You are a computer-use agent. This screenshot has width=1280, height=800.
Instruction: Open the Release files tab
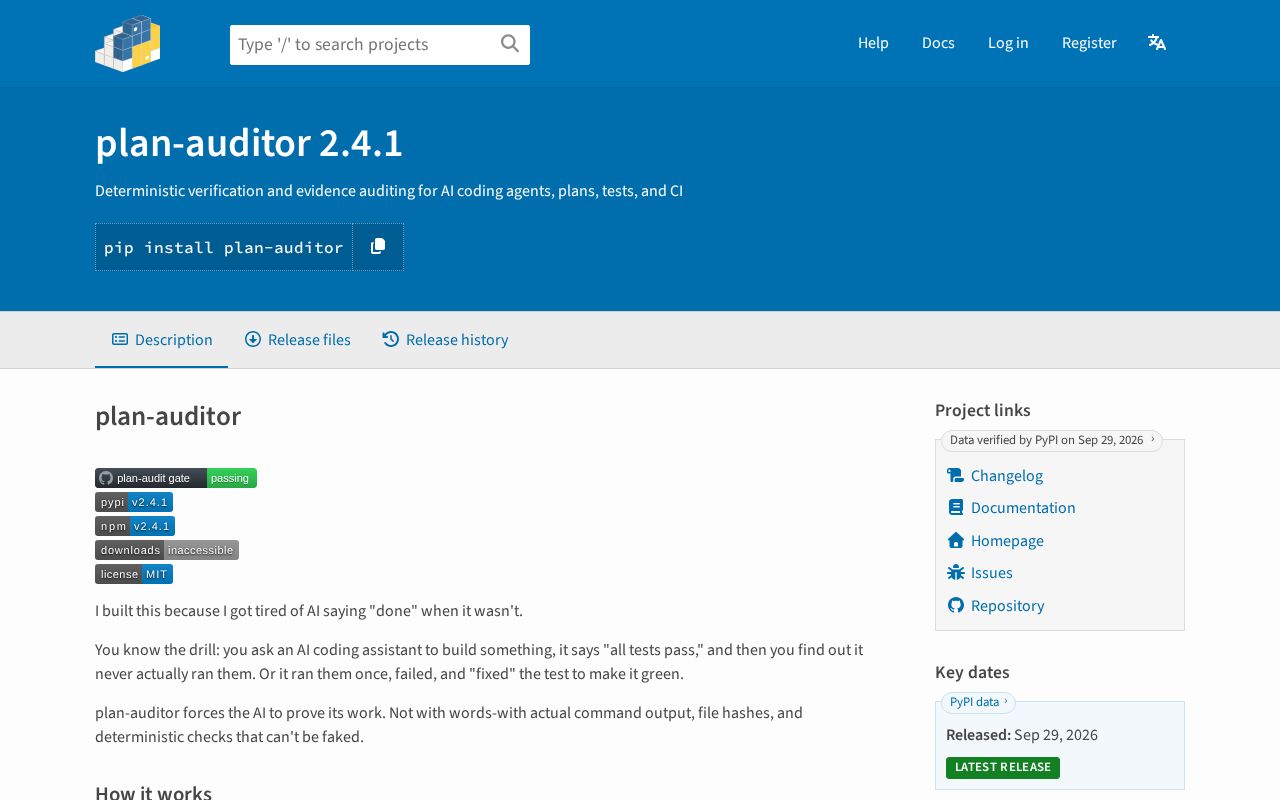point(298,340)
